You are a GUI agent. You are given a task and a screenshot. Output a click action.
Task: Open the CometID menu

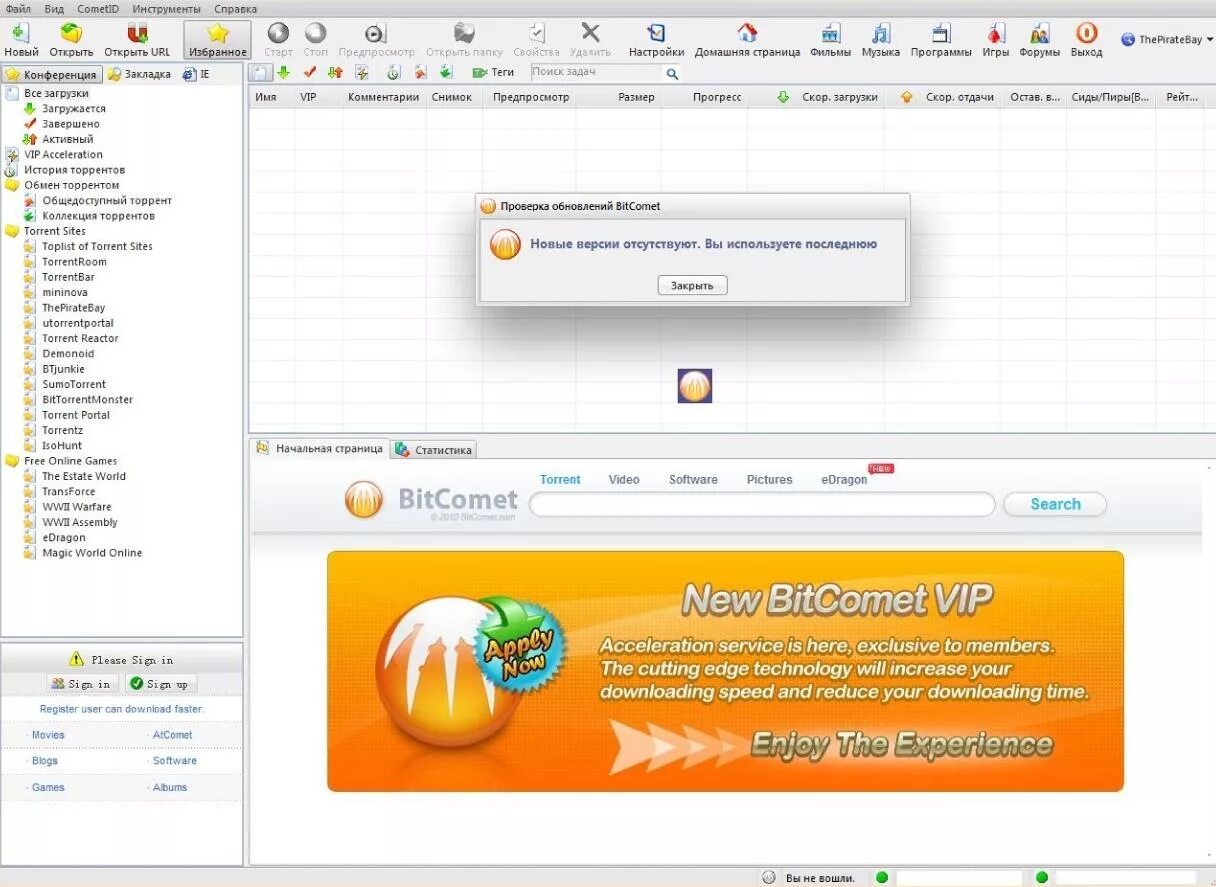[98, 8]
